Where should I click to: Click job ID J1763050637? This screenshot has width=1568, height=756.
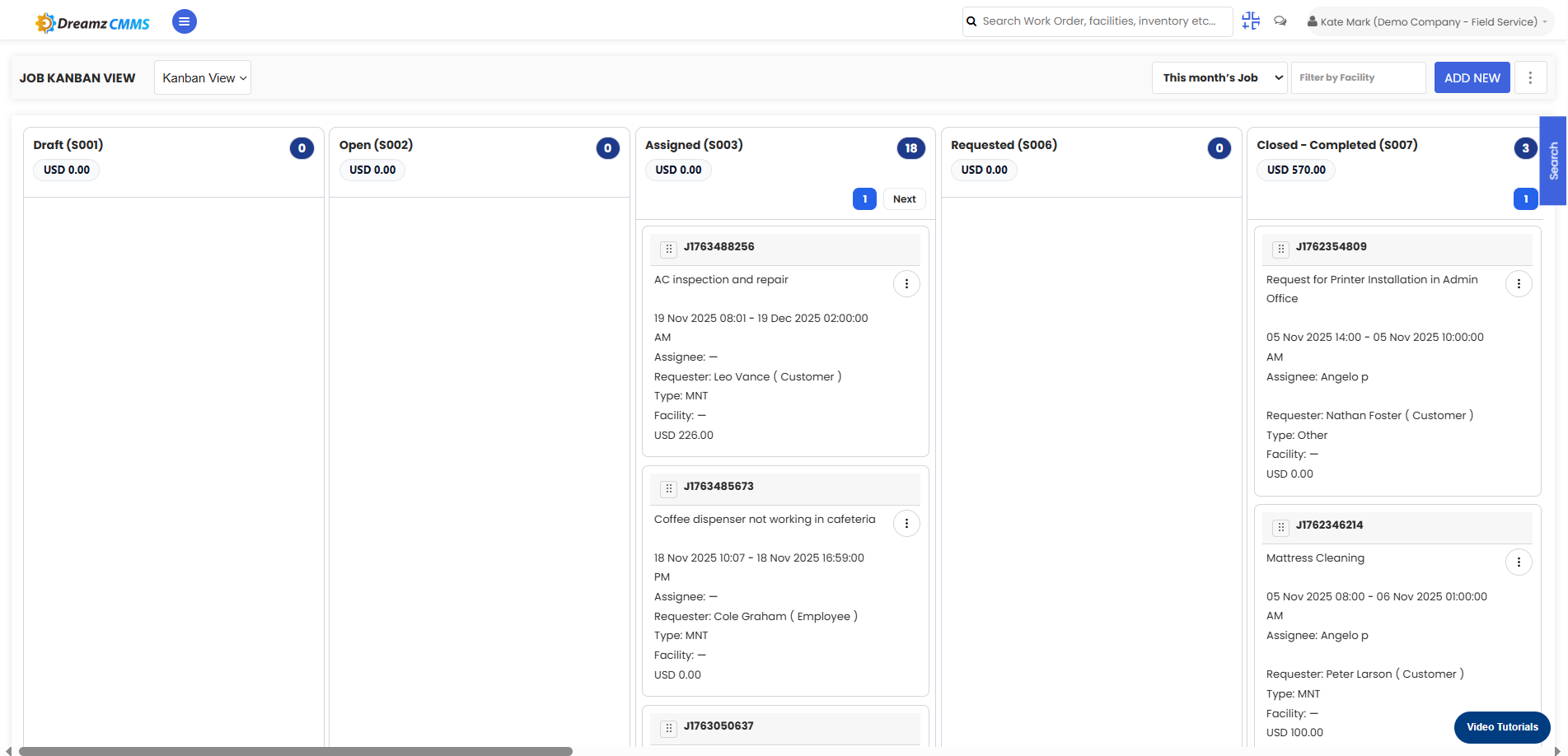click(x=718, y=726)
